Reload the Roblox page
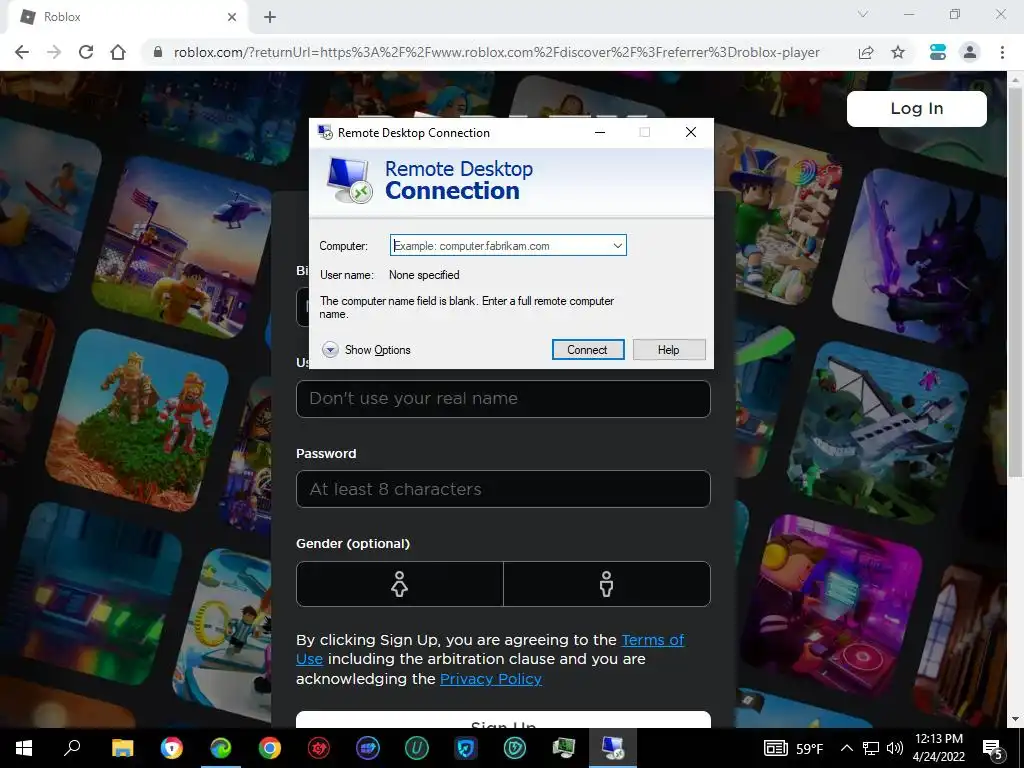Screen dimensions: 1024x768 tap(86, 52)
